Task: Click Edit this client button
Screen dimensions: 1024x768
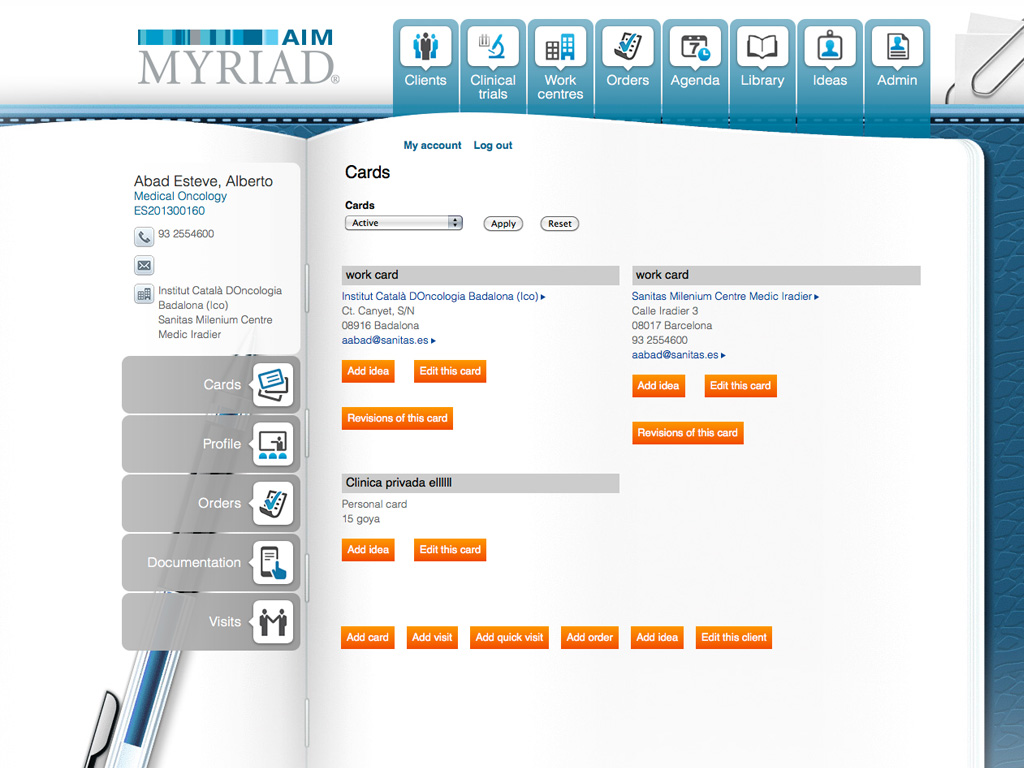Action: 733,637
